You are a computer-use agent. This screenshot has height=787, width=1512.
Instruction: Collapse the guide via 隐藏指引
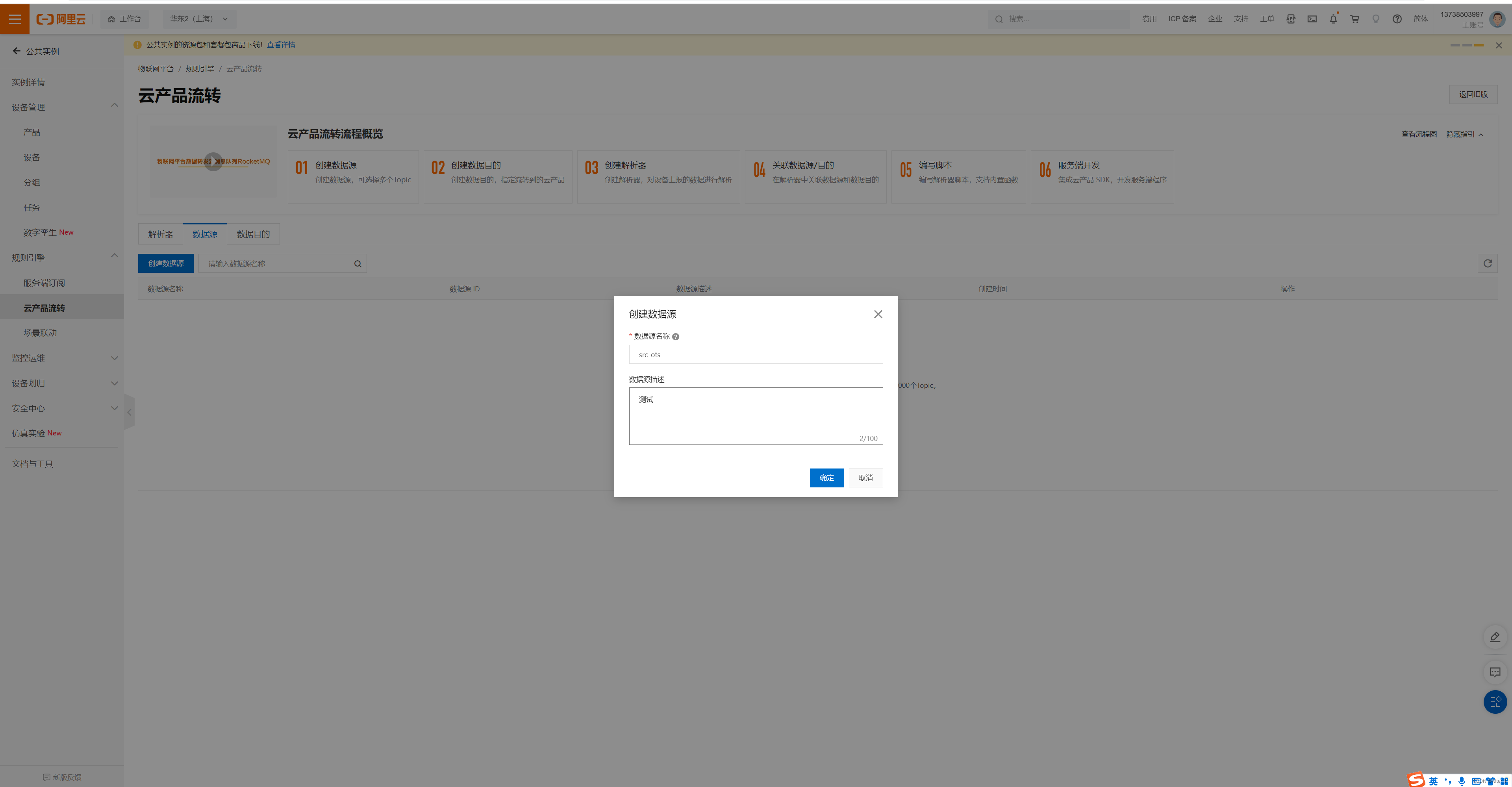coord(1464,134)
